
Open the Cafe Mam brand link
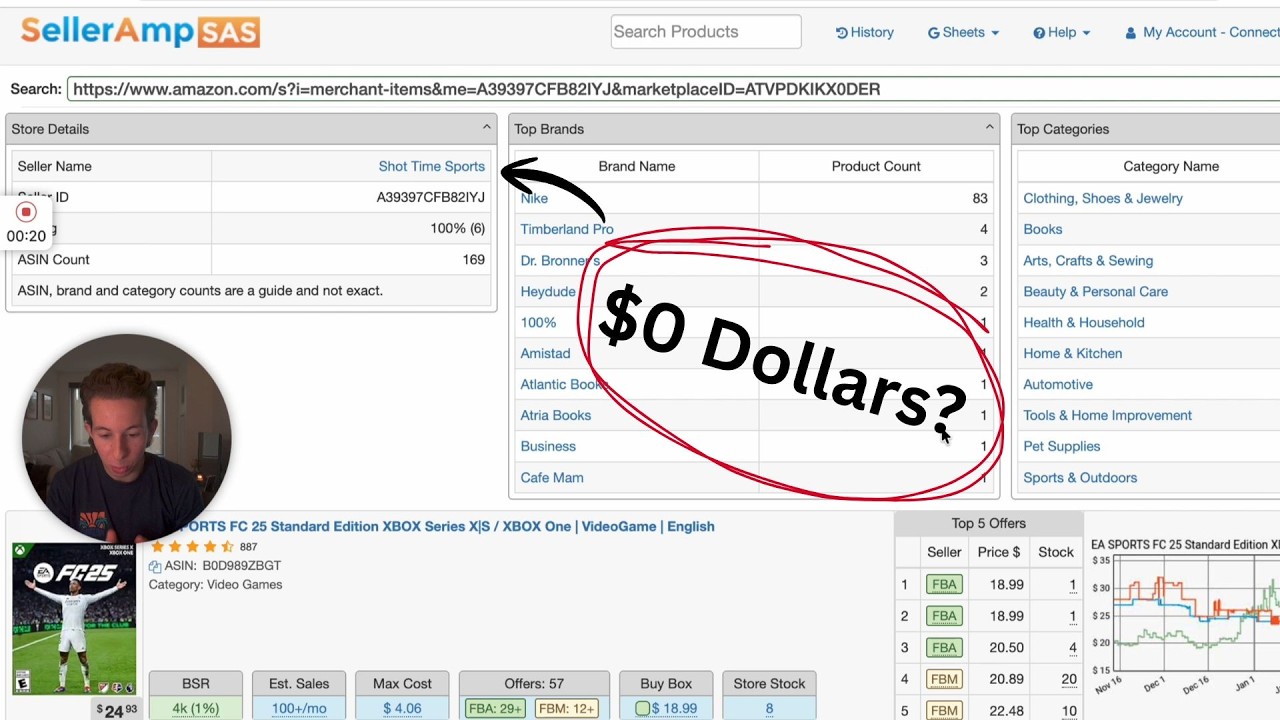point(552,477)
